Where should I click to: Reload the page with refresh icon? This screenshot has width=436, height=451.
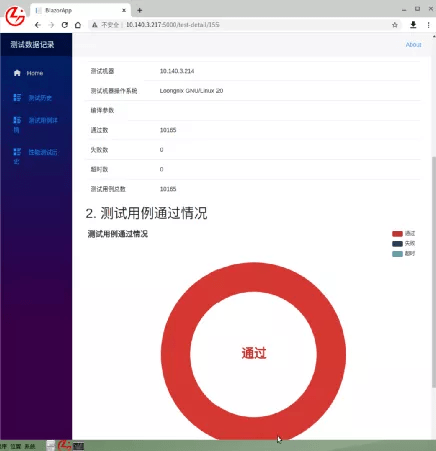[x=65, y=25]
